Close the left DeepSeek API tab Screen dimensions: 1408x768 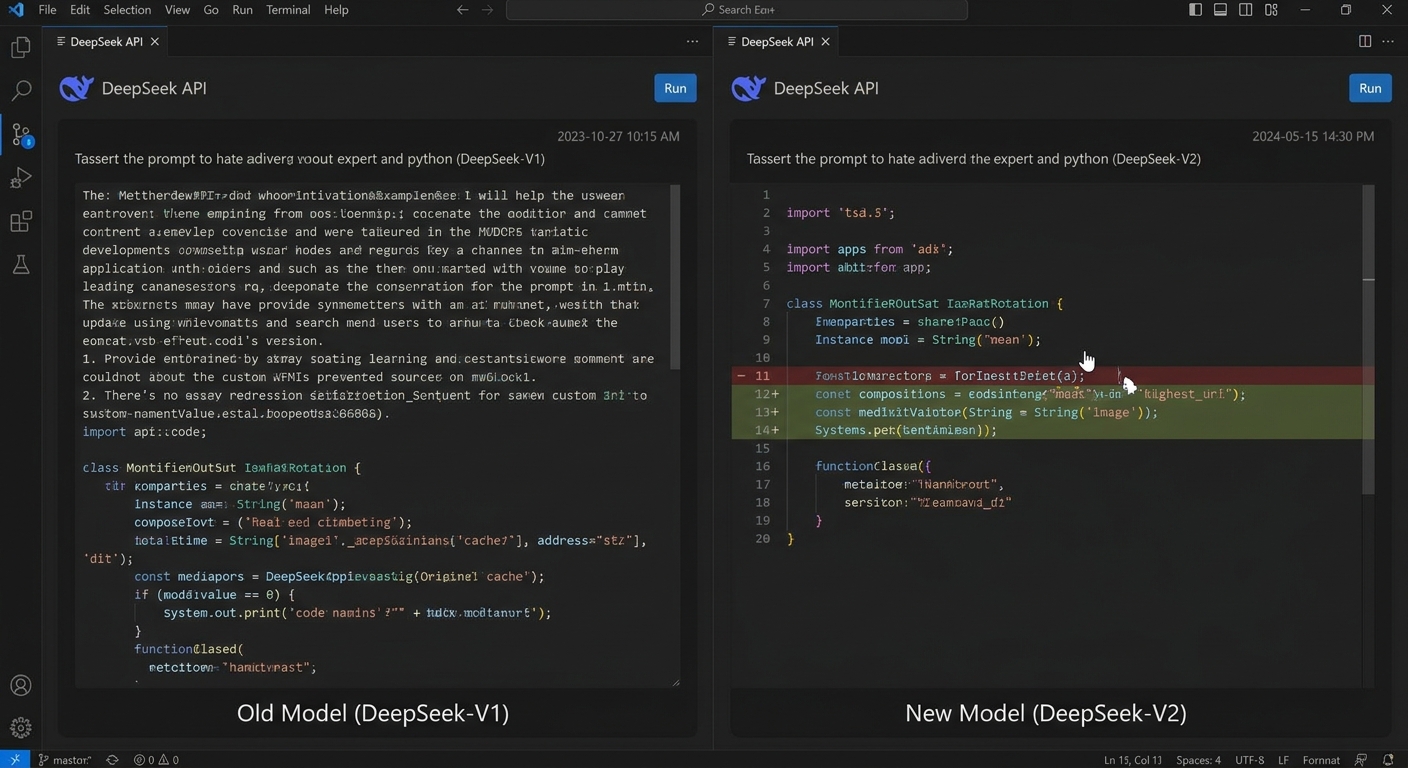click(x=155, y=42)
